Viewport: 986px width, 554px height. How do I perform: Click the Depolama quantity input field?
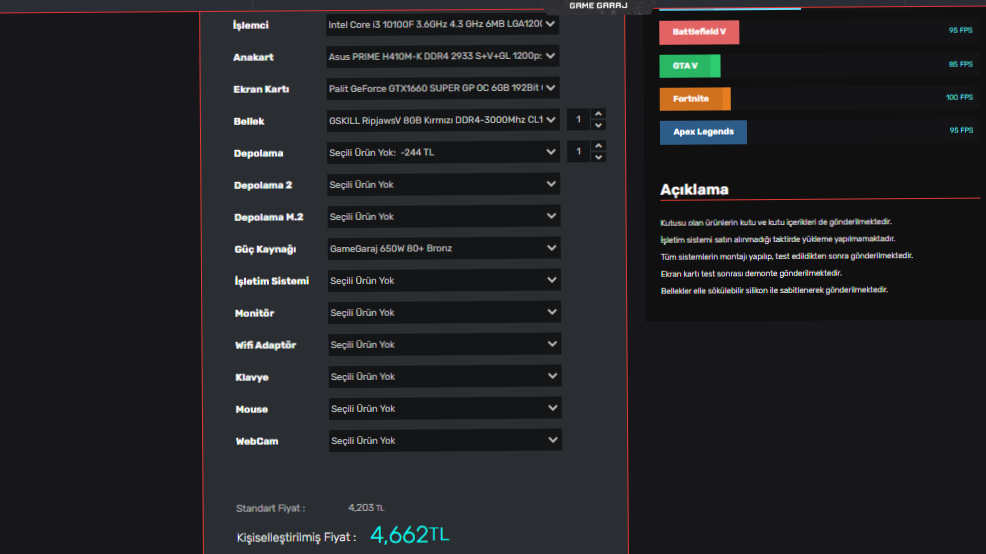tap(579, 152)
